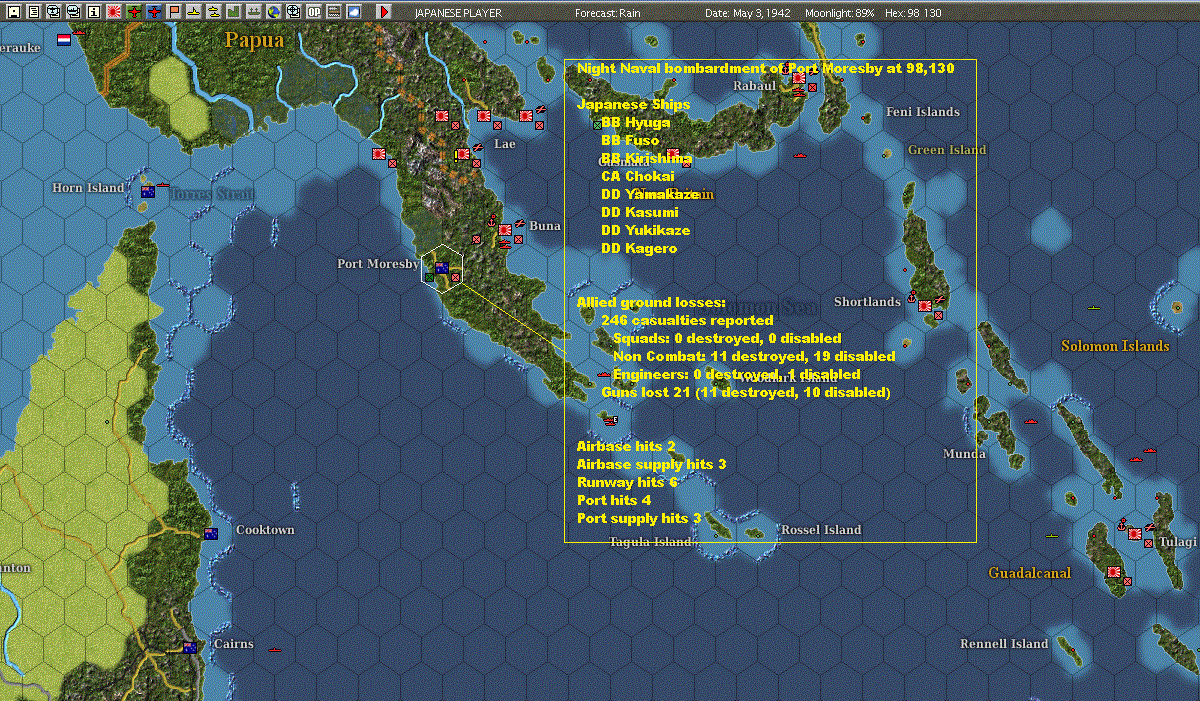Click the 'Port supply hits 3' line
This screenshot has width=1200, height=701.
[x=639, y=518]
